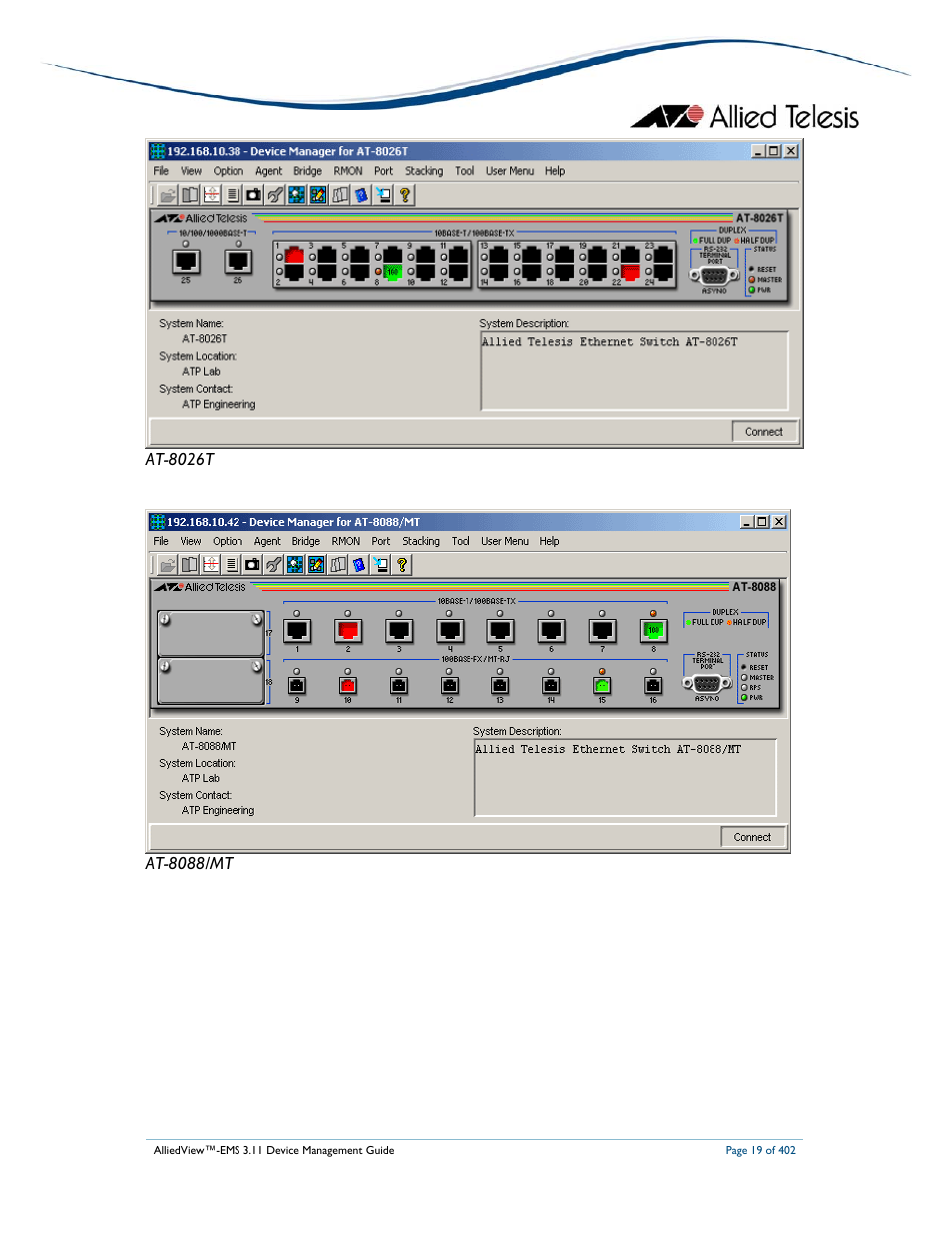952x1233 pixels.
Task: Click camera icon in AT-8088/MT toolbar
Action: pyautogui.click(x=252, y=565)
